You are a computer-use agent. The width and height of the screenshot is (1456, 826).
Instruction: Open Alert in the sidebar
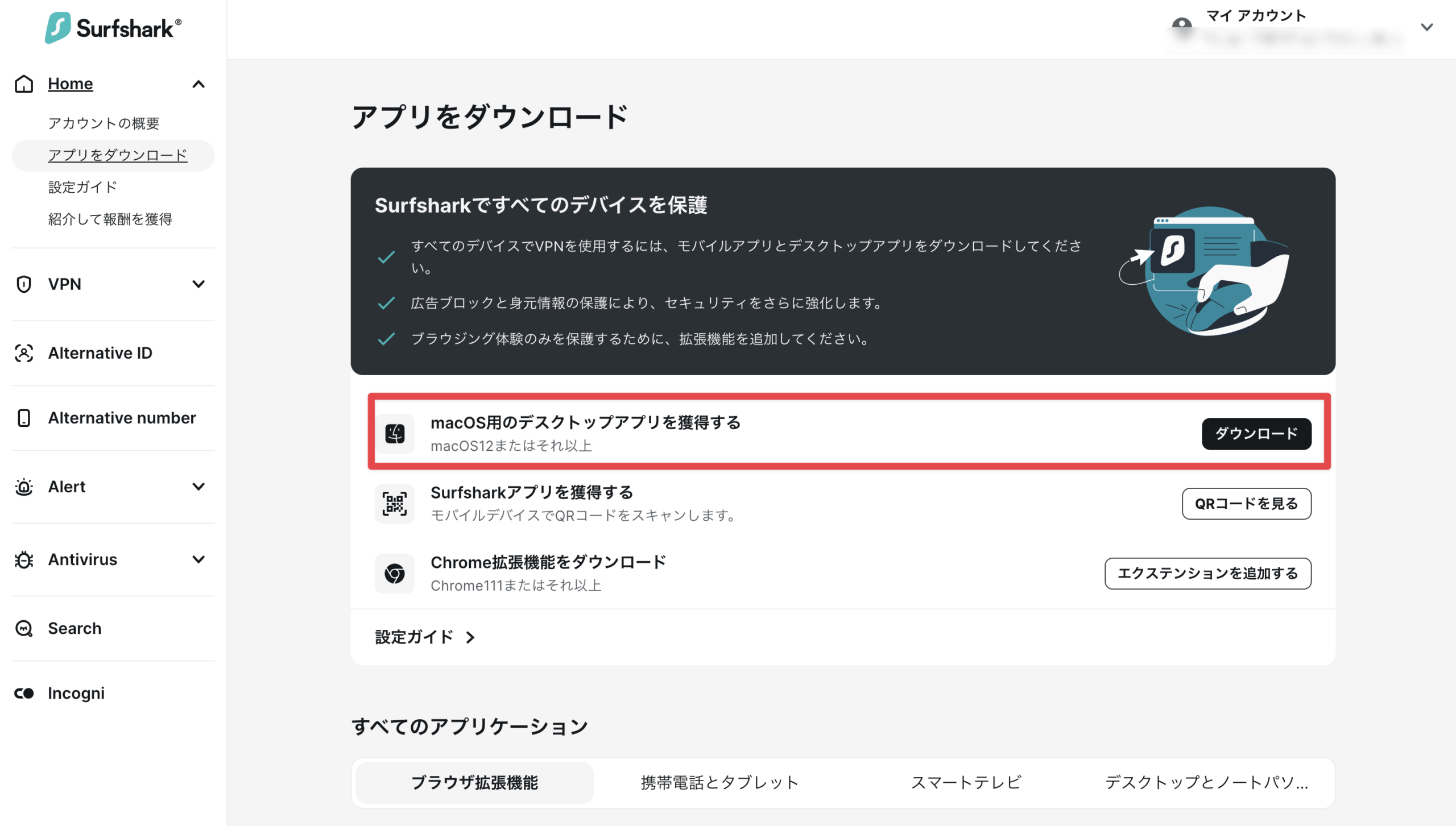tap(67, 487)
